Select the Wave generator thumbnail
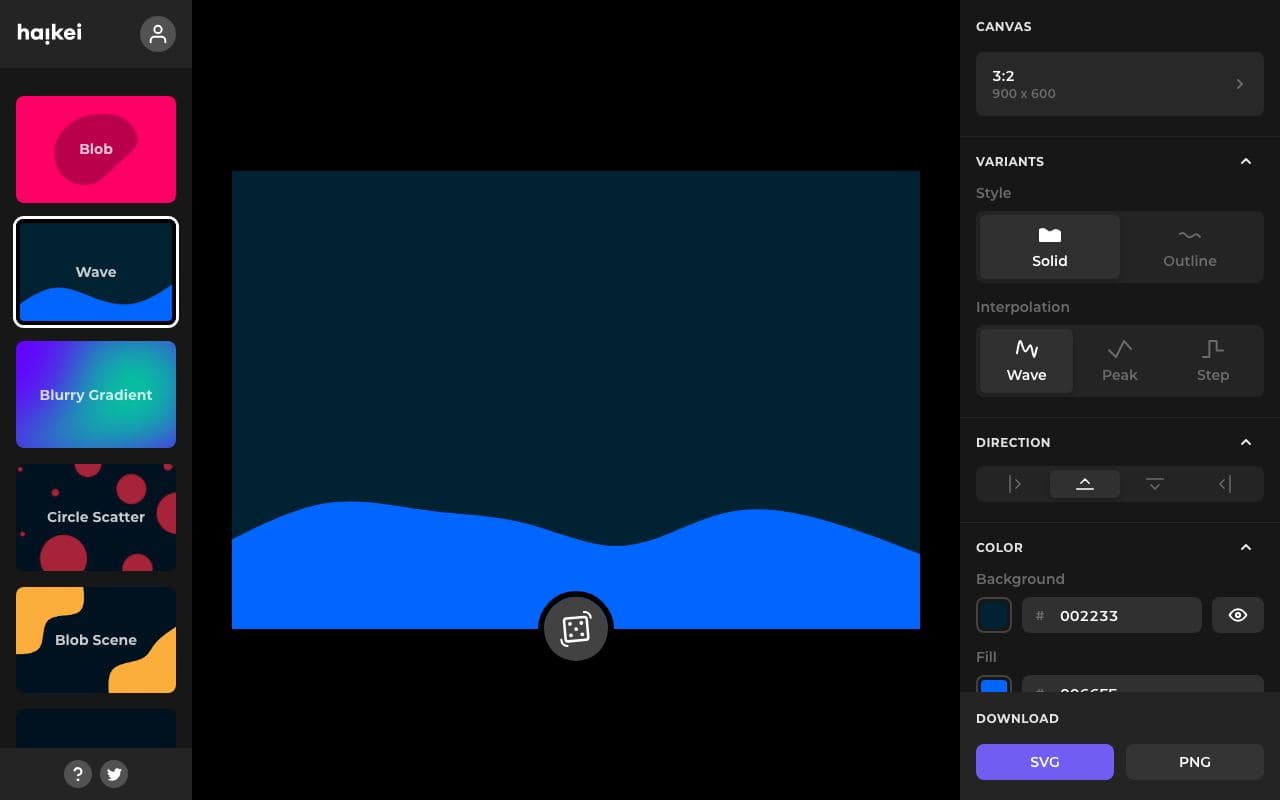This screenshot has width=1280, height=800. (96, 272)
